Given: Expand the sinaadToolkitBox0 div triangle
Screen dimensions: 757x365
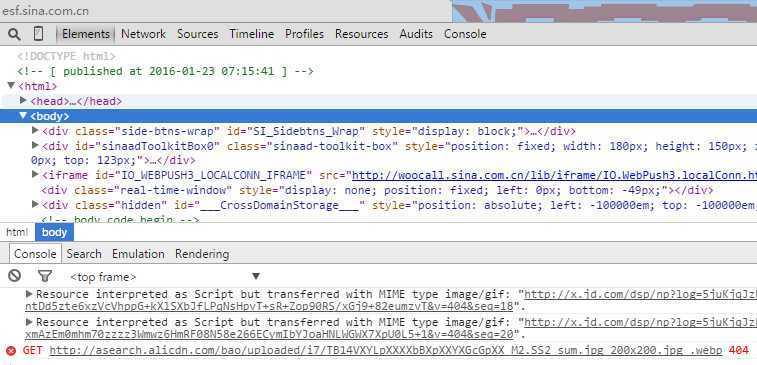Looking at the screenshot, I should (x=35, y=145).
